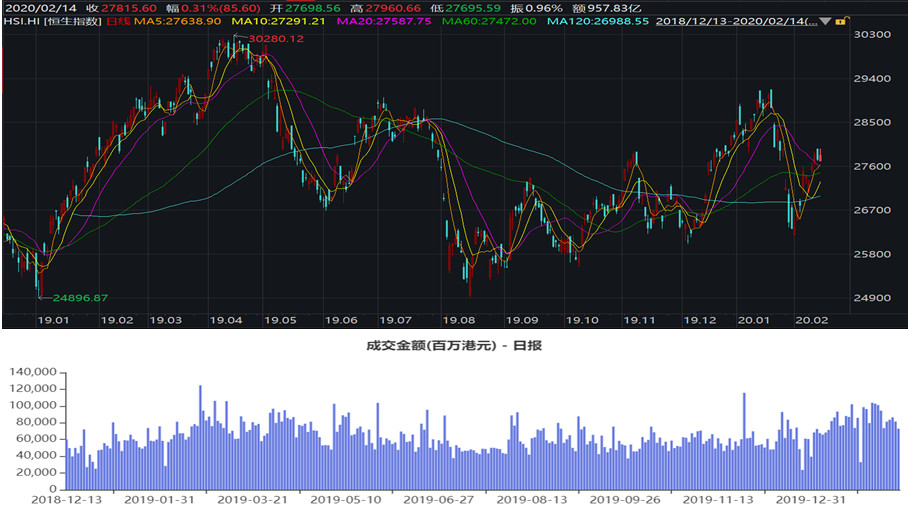
Task: Click the date range 2018/12/13-2020/02/14 link
Action: pos(736,21)
